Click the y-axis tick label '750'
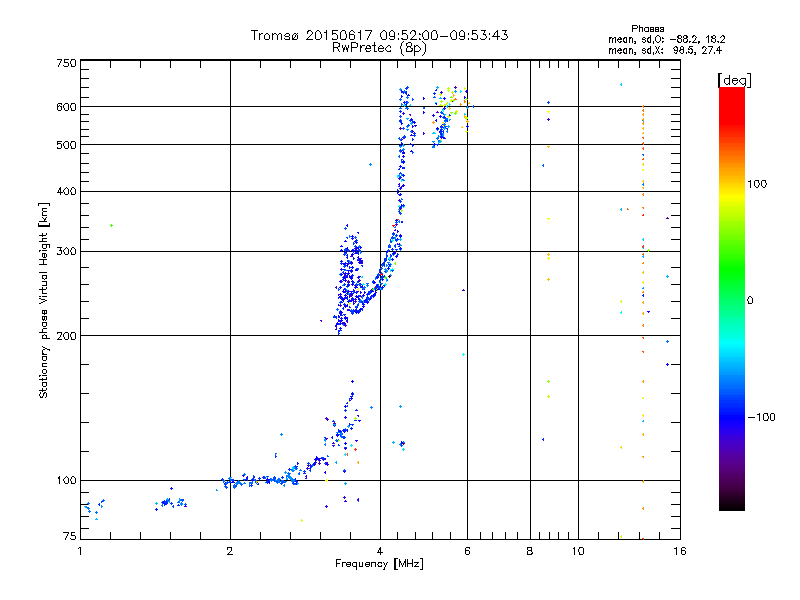The height and width of the screenshot is (600, 800). click(66, 63)
